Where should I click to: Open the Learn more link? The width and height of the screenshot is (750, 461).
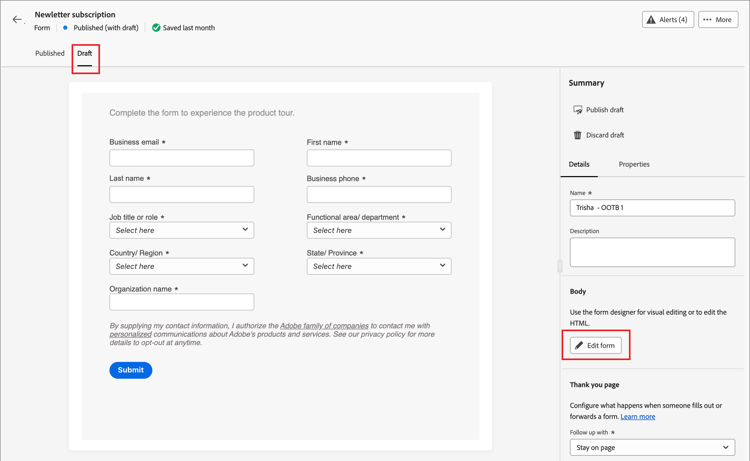(x=638, y=417)
